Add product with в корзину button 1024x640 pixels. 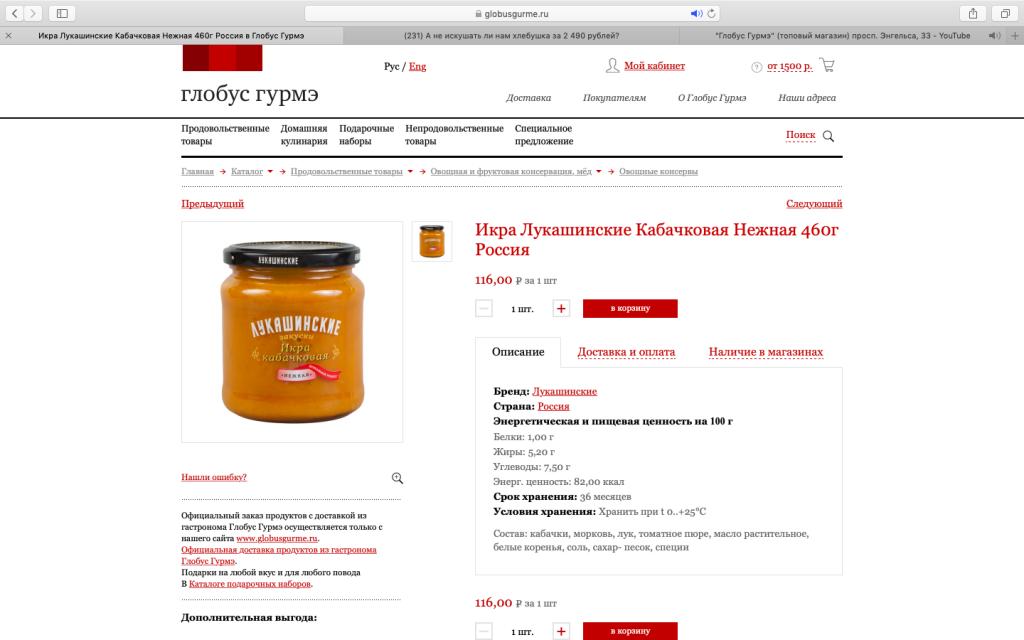coord(630,308)
